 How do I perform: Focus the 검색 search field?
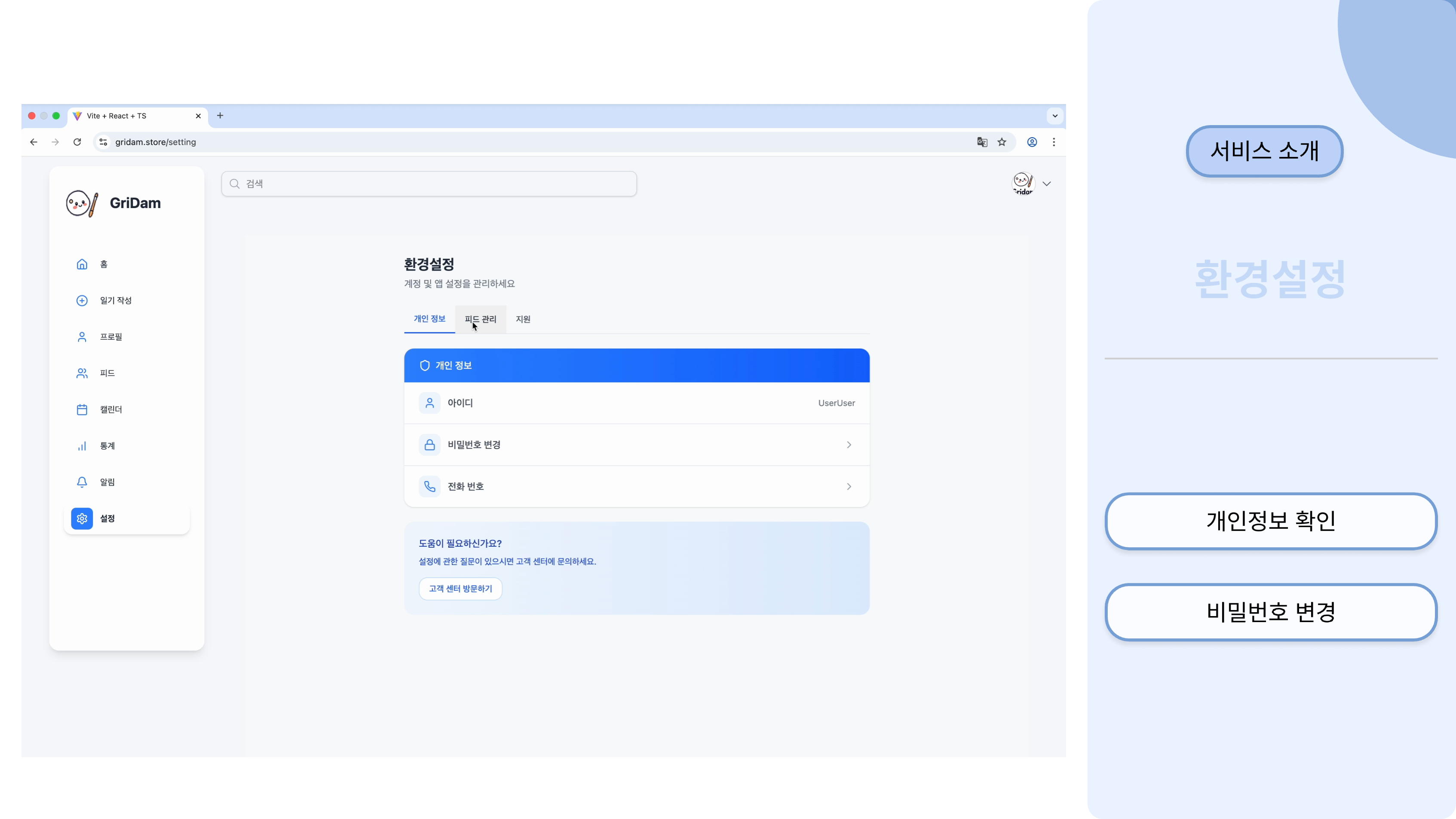tap(429, 184)
